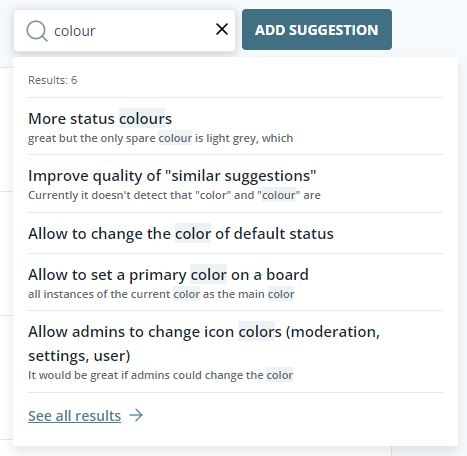The height and width of the screenshot is (456, 467).
Task: Click highlighted word "colours" in first result title
Action: (145, 119)
